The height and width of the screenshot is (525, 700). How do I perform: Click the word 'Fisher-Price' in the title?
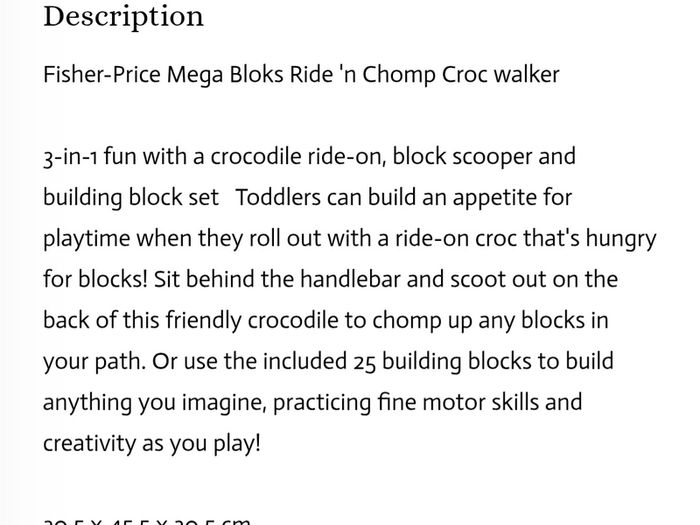102,74
